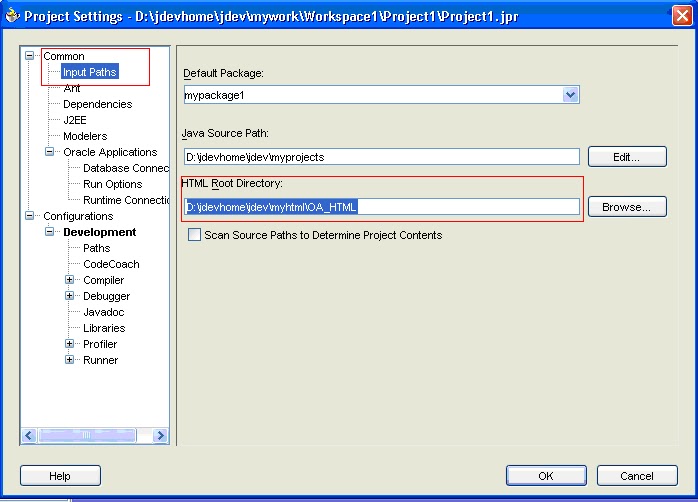Viewport: 698px width, 502px height.
Task: Click the Default Package combo box field
Action: click(381, 95)
